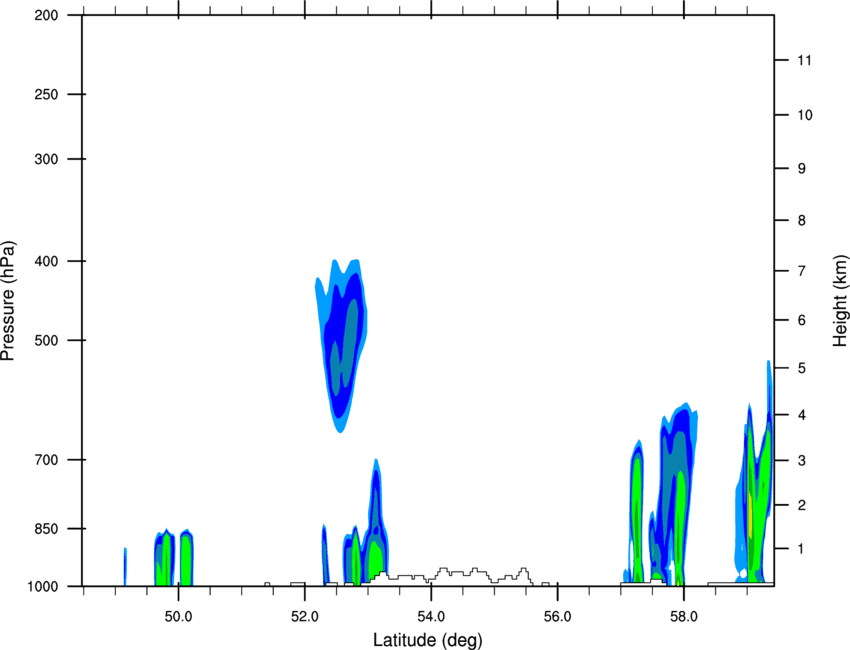Viewport: 850px width, 650px height.
Task: Select the 700 pressure tick label
Action: [x=46, y=460]
